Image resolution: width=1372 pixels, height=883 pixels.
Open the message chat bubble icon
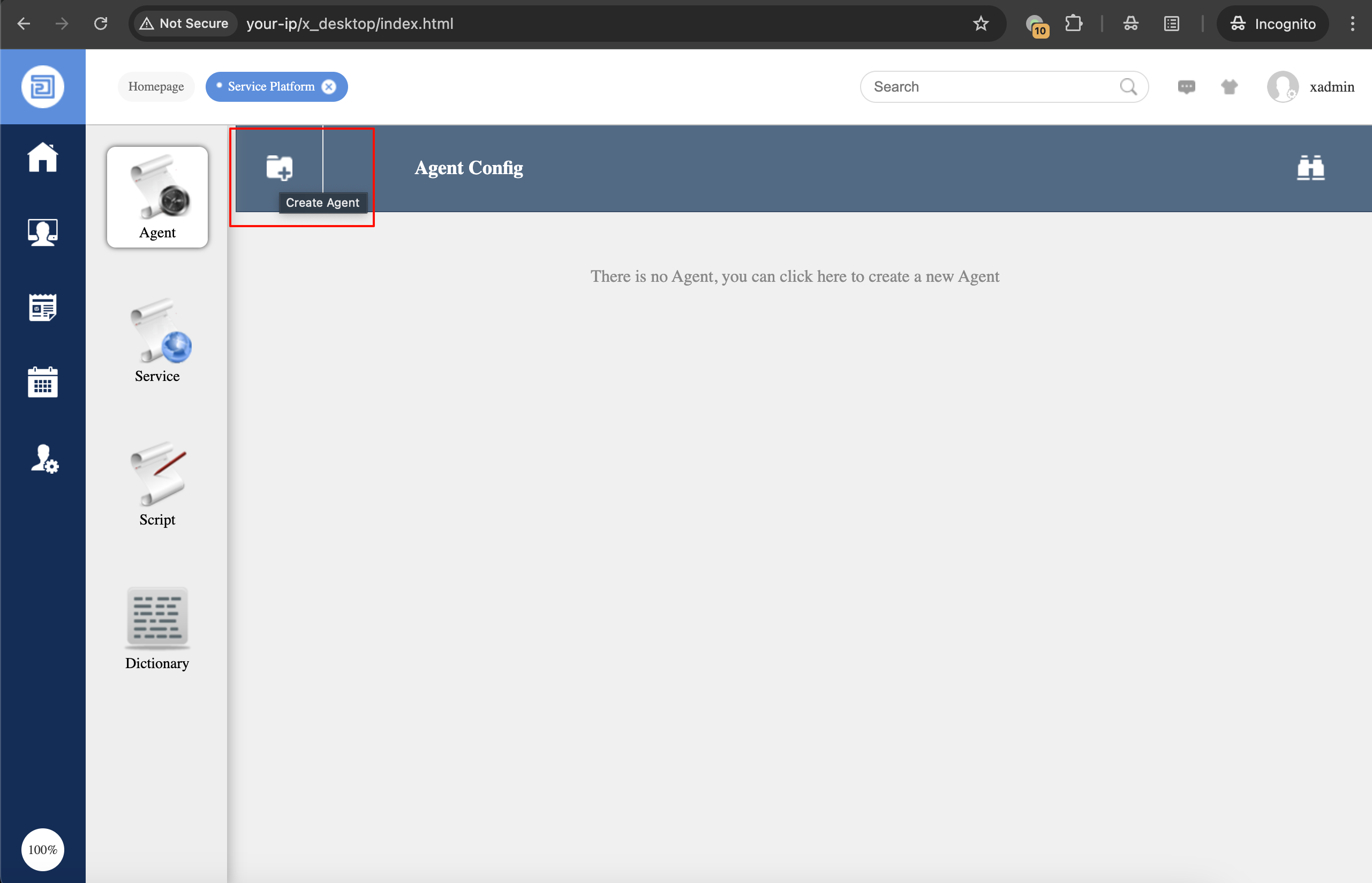1186,87
